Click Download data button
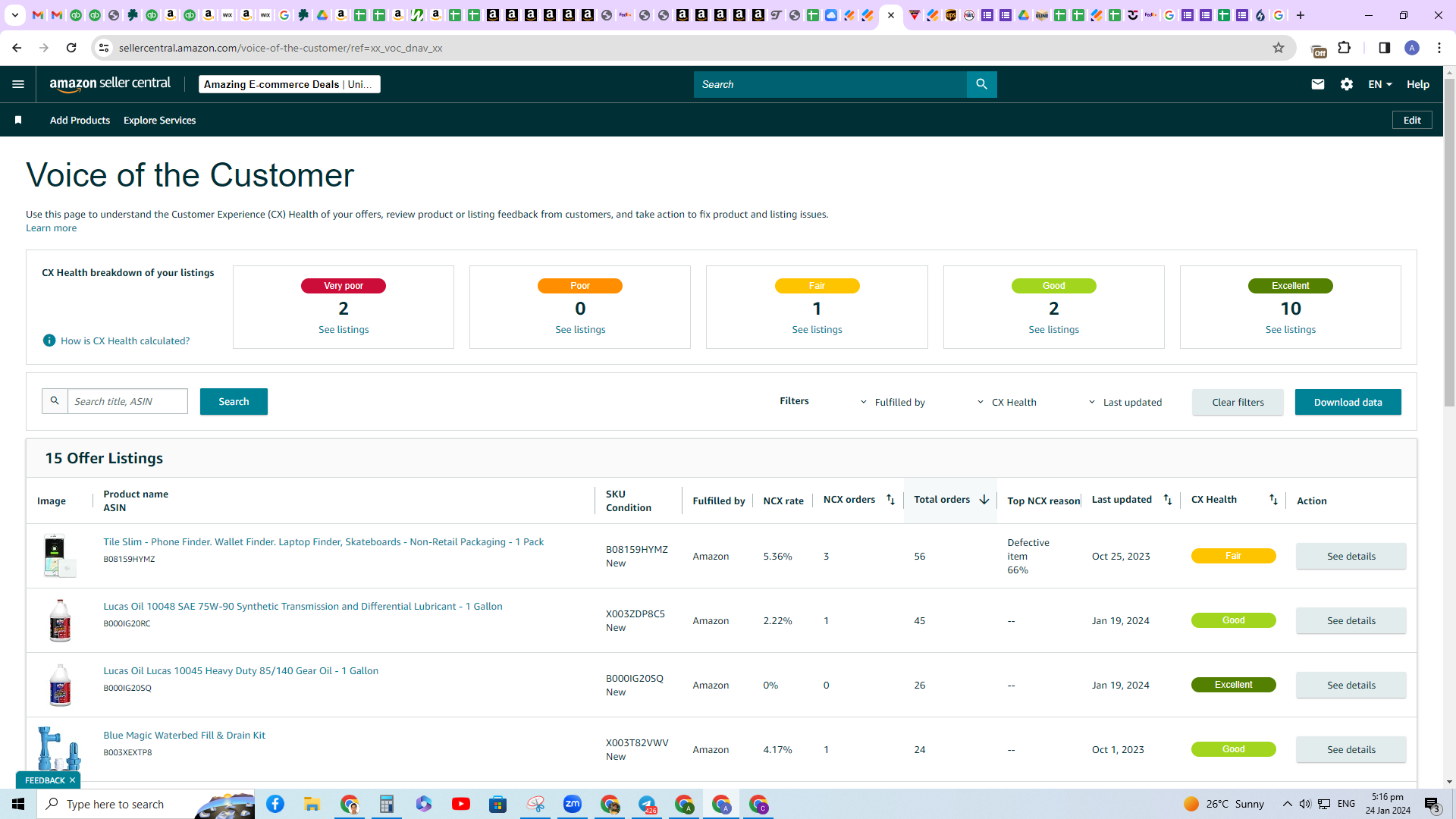 coord(1348,402)
